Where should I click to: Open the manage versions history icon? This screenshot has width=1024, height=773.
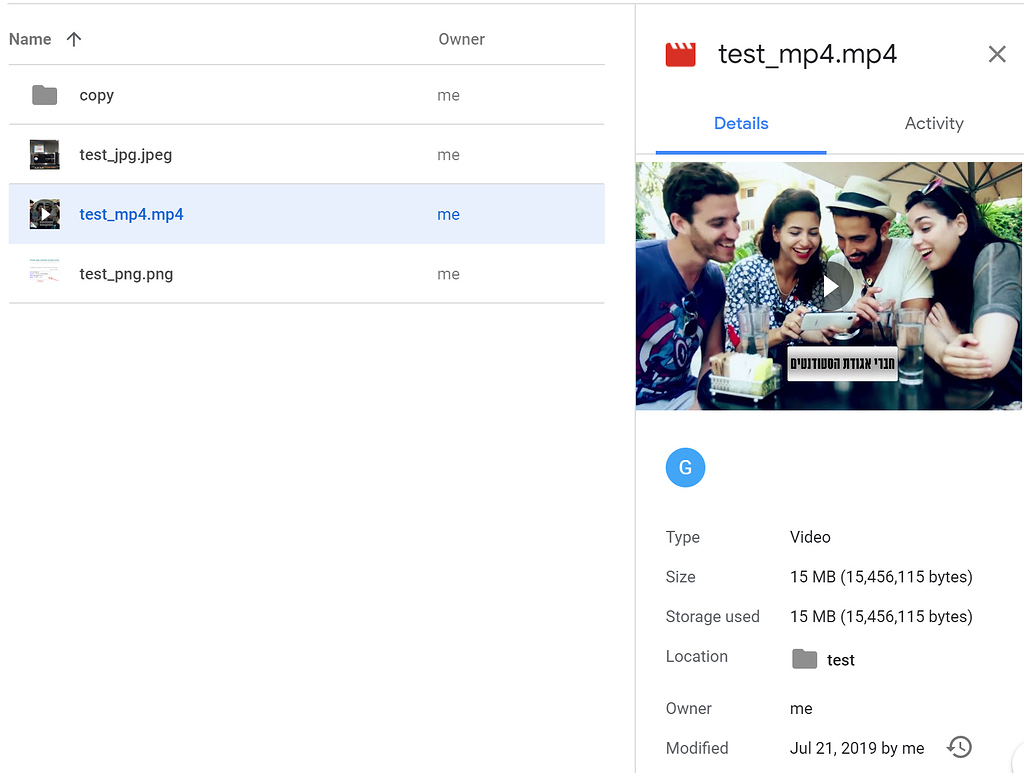pos(958,747)
